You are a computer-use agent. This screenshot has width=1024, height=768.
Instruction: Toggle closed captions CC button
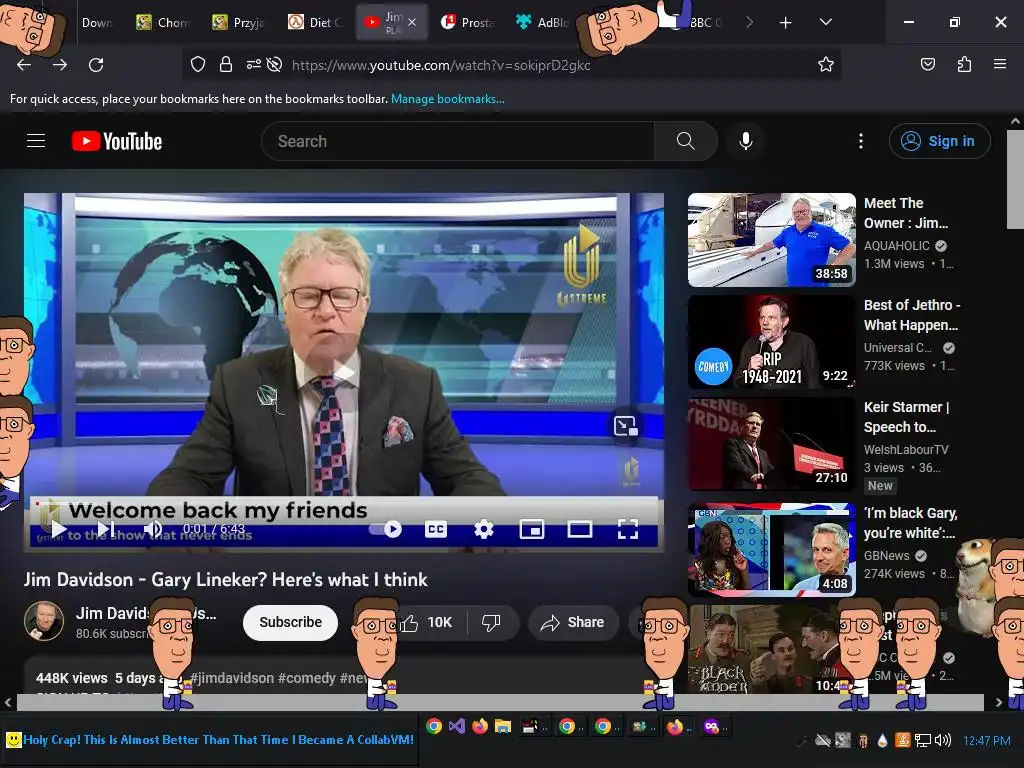point(436,529)
